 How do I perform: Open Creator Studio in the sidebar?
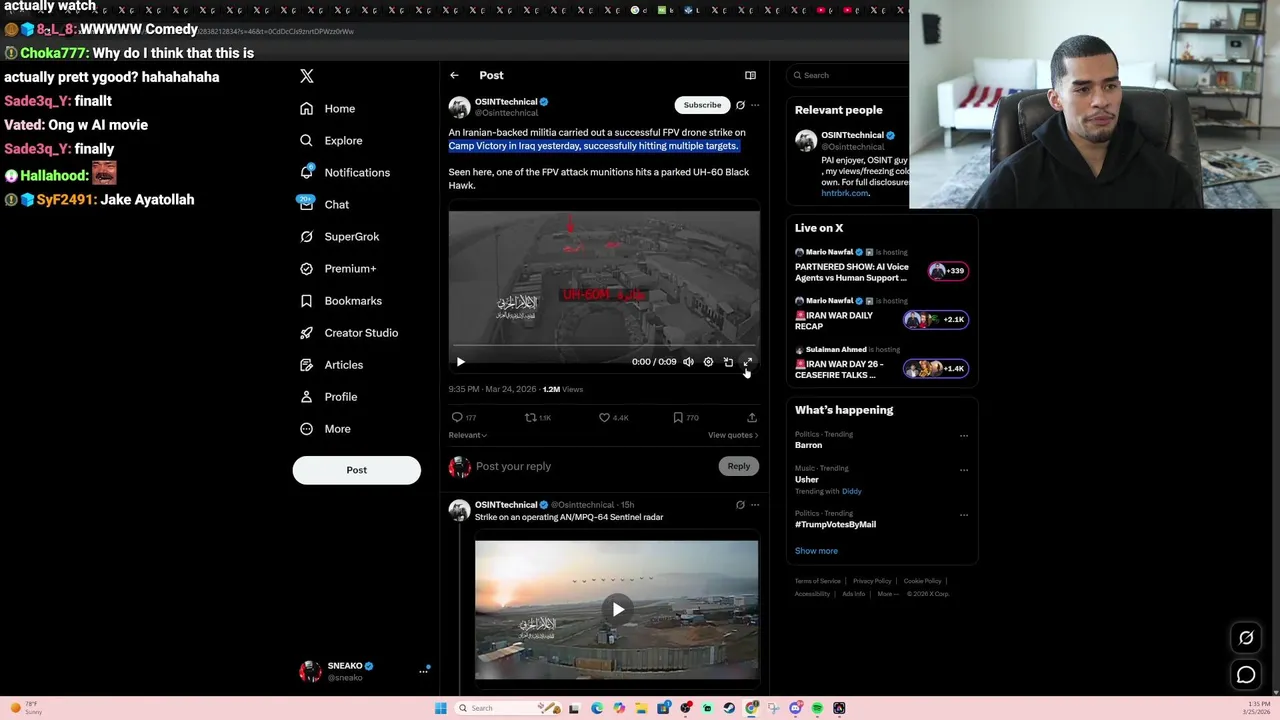click(349, 333)
